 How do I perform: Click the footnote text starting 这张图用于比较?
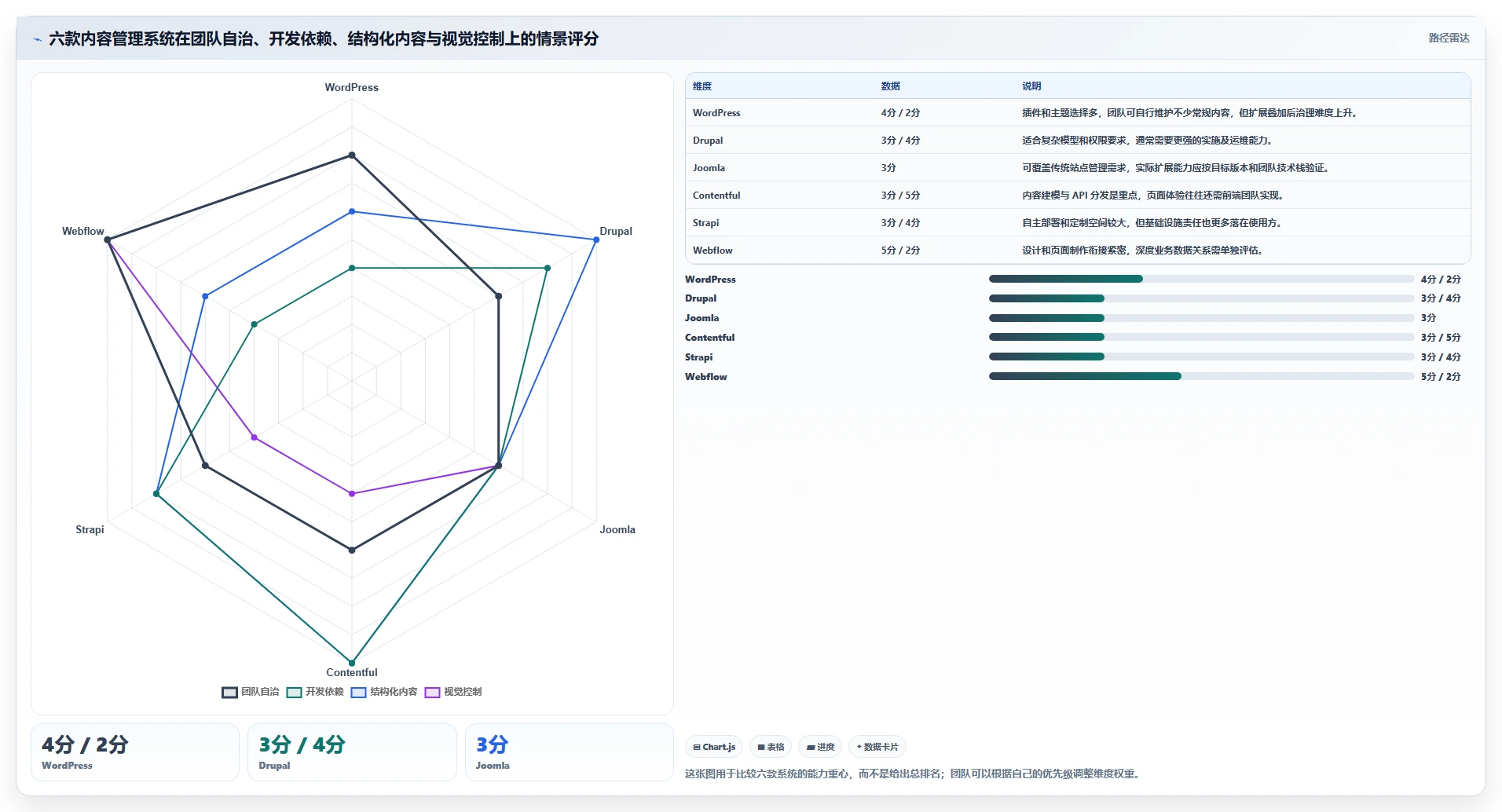tap(913, 774)
